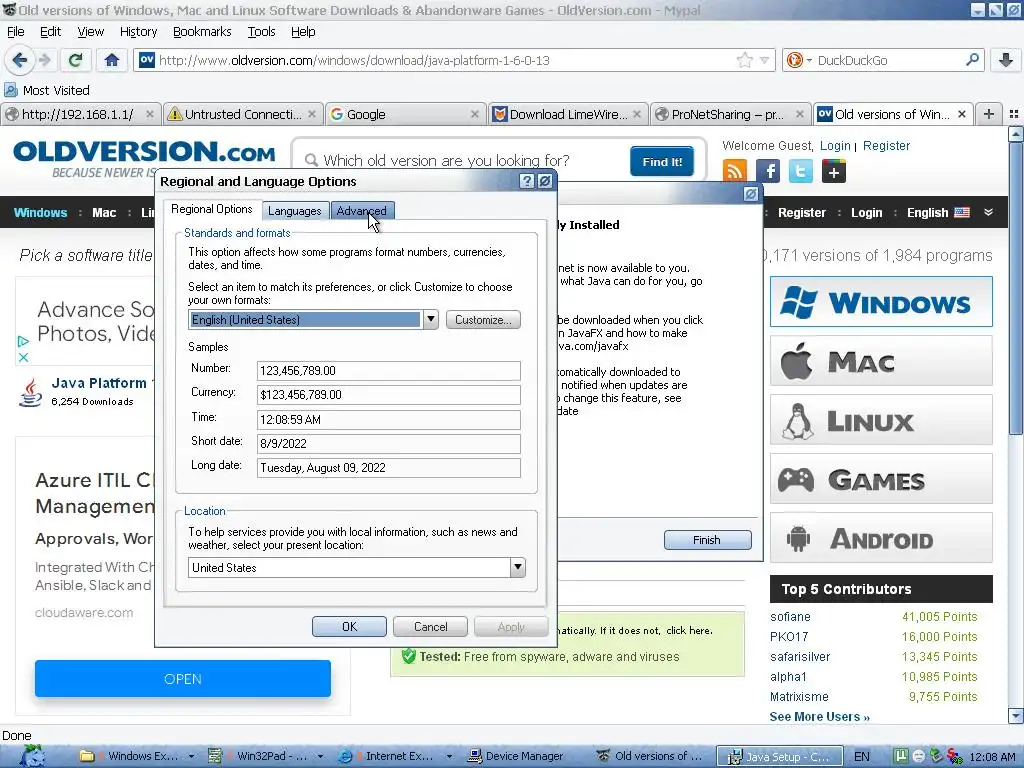
Task: Click the browser forward arrow
Action: pos(45,60)
